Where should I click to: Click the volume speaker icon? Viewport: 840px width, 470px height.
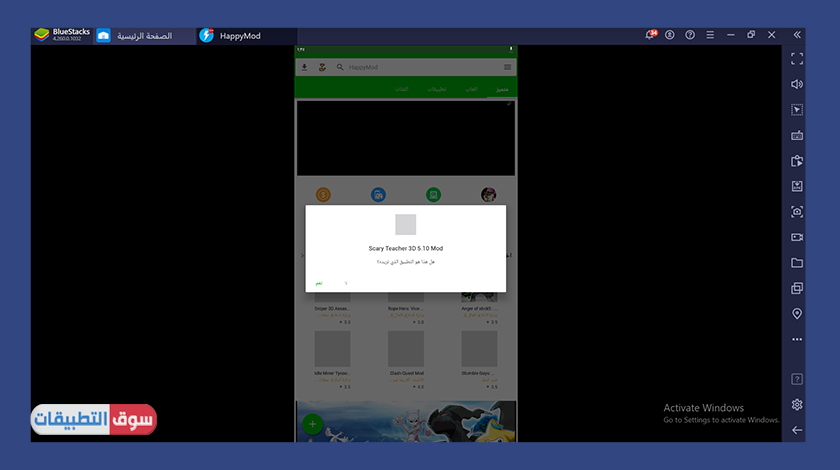tap(797, 84)
